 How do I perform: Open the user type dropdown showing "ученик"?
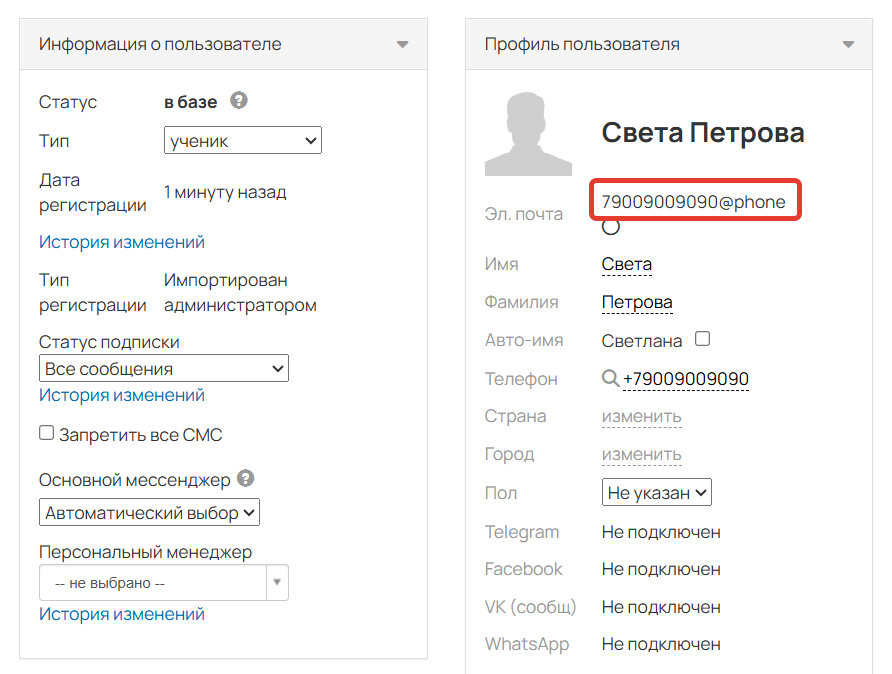[243, 140]
